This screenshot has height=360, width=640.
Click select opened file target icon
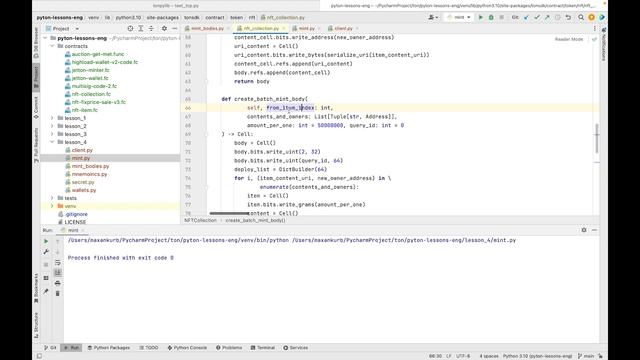pos(130,29)
